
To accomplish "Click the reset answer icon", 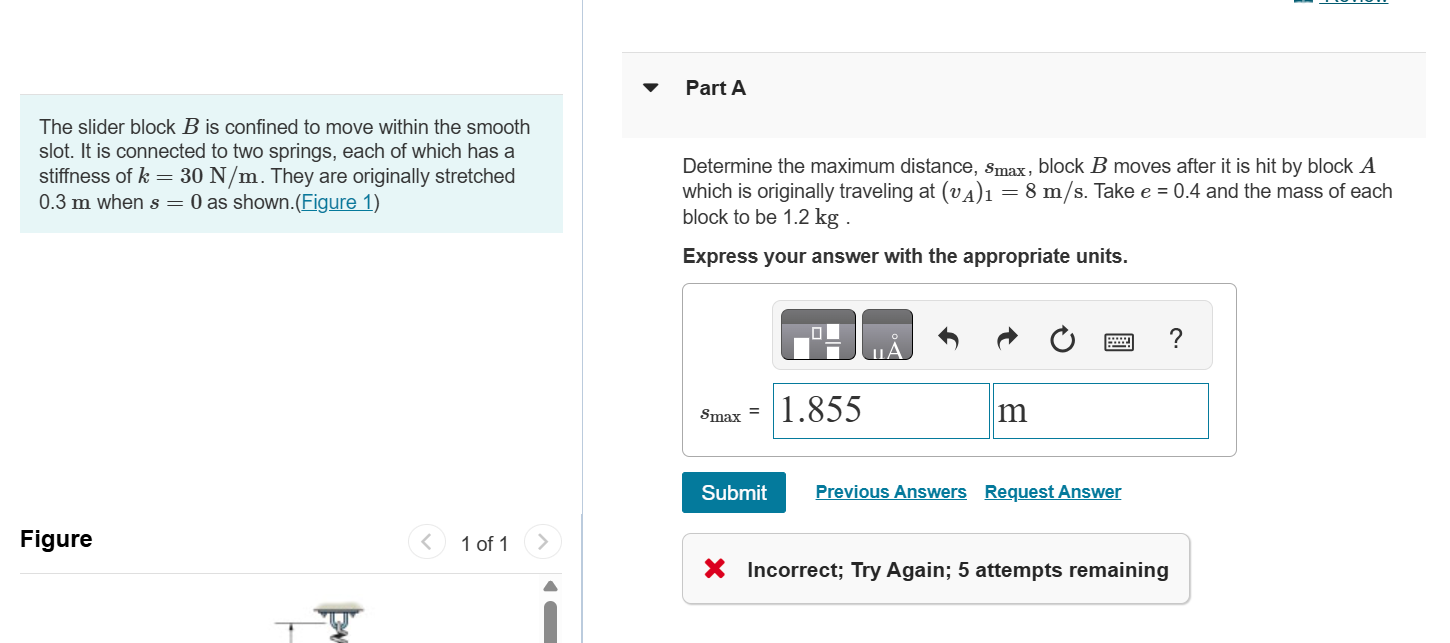I will click(1062, 339).
